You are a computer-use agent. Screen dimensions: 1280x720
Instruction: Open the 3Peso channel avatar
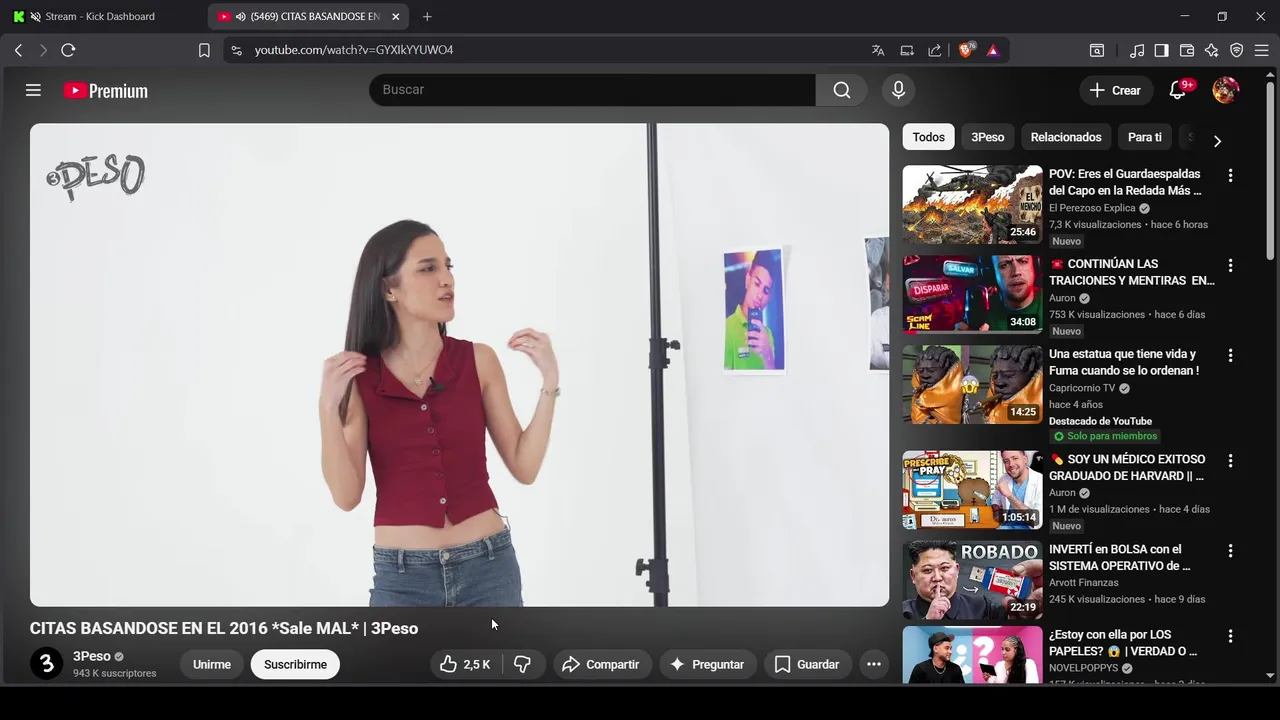pyautogui.click(x=46, y=664)
